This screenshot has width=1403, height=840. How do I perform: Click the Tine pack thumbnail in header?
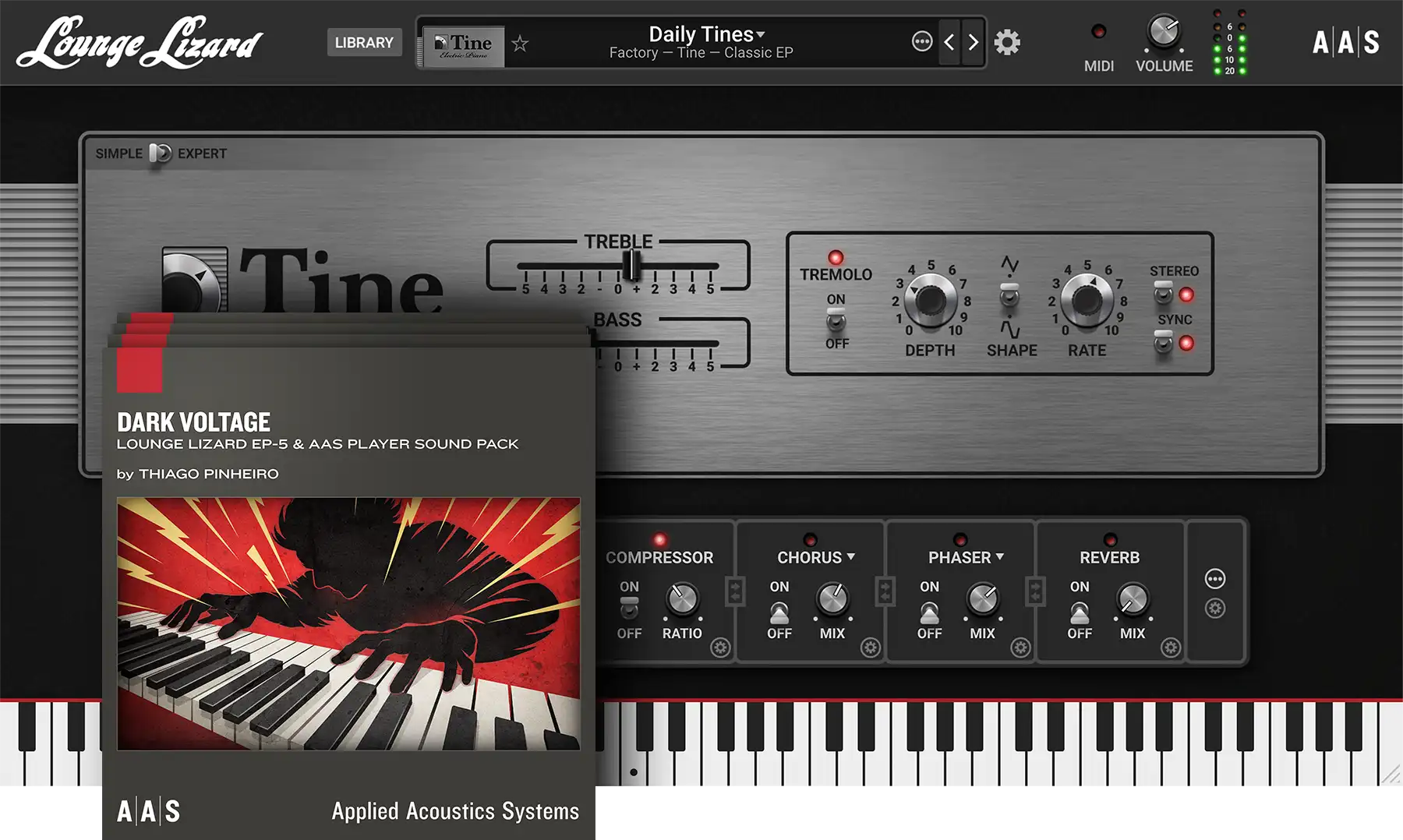464,46
